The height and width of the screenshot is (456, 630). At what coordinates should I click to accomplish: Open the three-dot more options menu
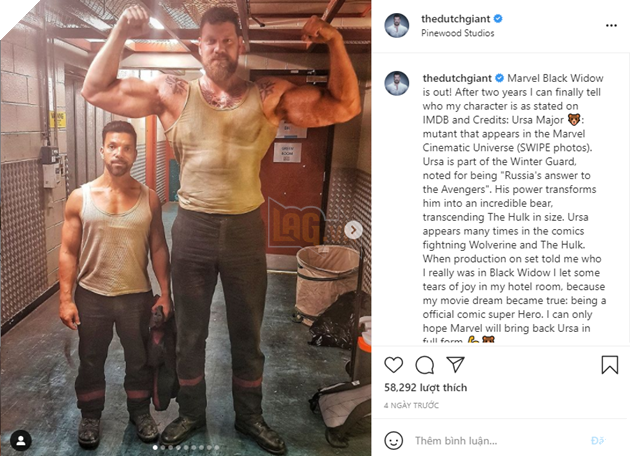coord(611,26)
